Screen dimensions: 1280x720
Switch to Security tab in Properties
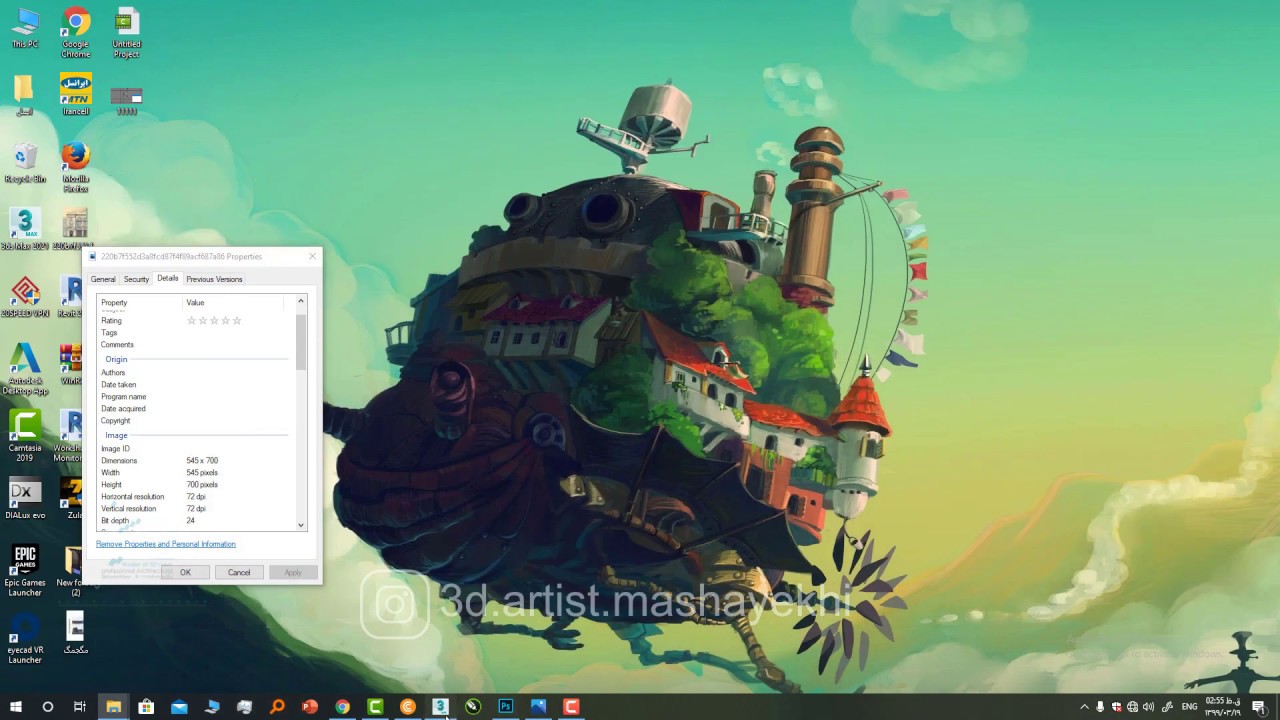pos(136,279)
